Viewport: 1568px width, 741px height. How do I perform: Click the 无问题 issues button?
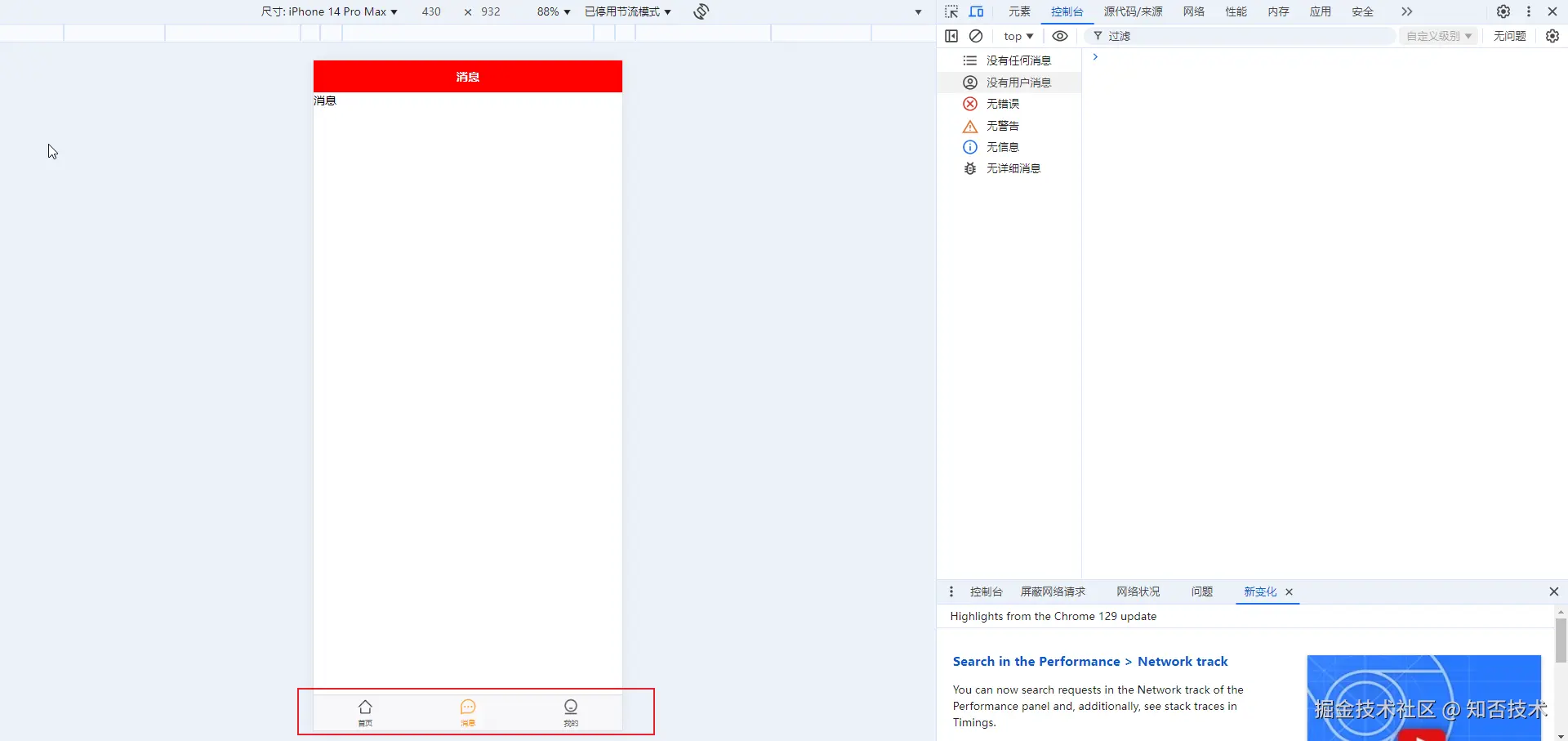pos(1510,36)
